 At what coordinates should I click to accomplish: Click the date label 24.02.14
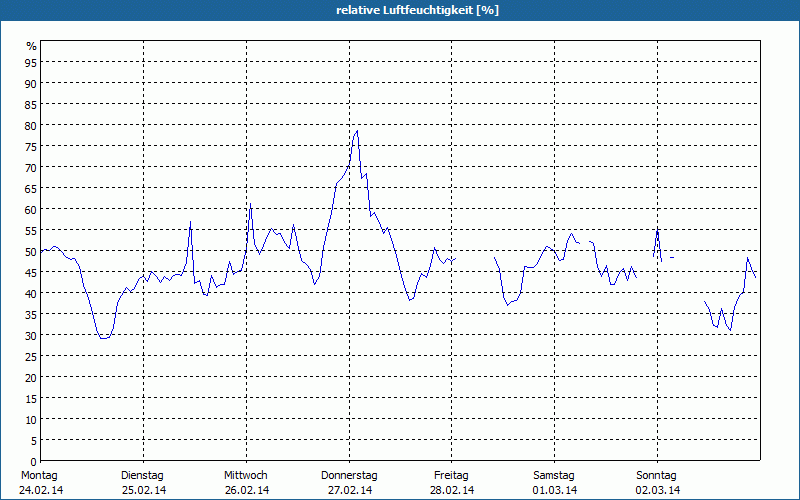click(40, 490)
